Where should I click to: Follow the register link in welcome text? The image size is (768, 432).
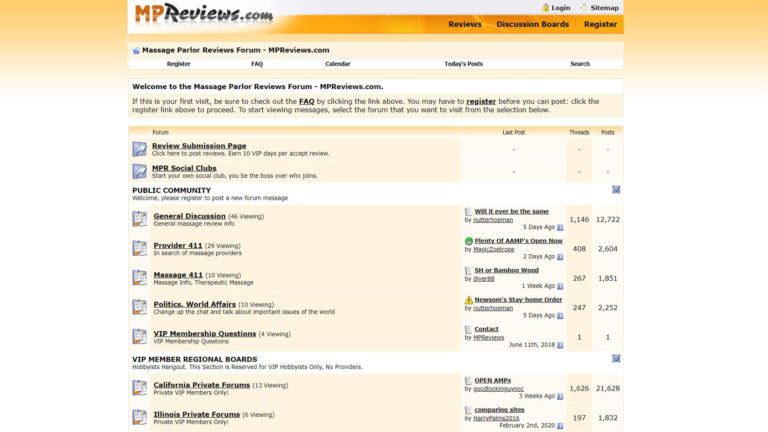[x=481, y=101]
